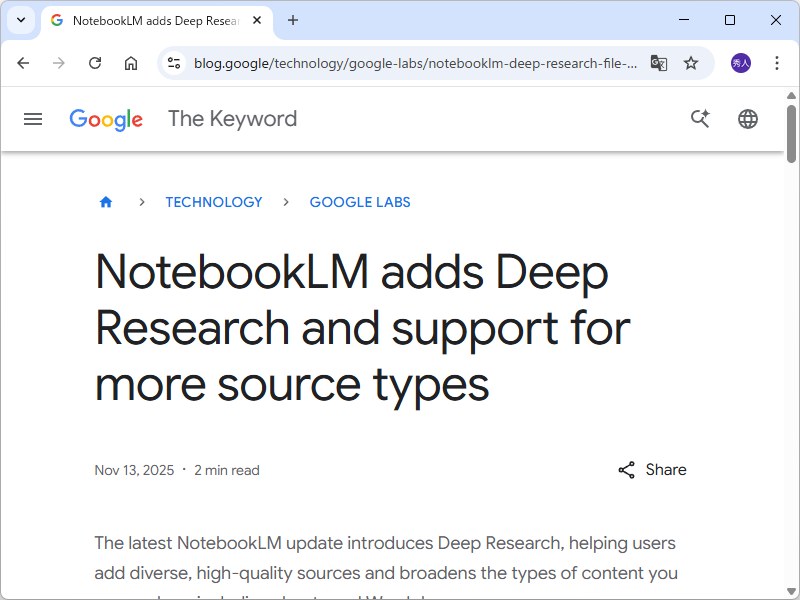Expand The Keyword hamburger menu
Viewport: 800px width, 600px height.
coord(33,119)
